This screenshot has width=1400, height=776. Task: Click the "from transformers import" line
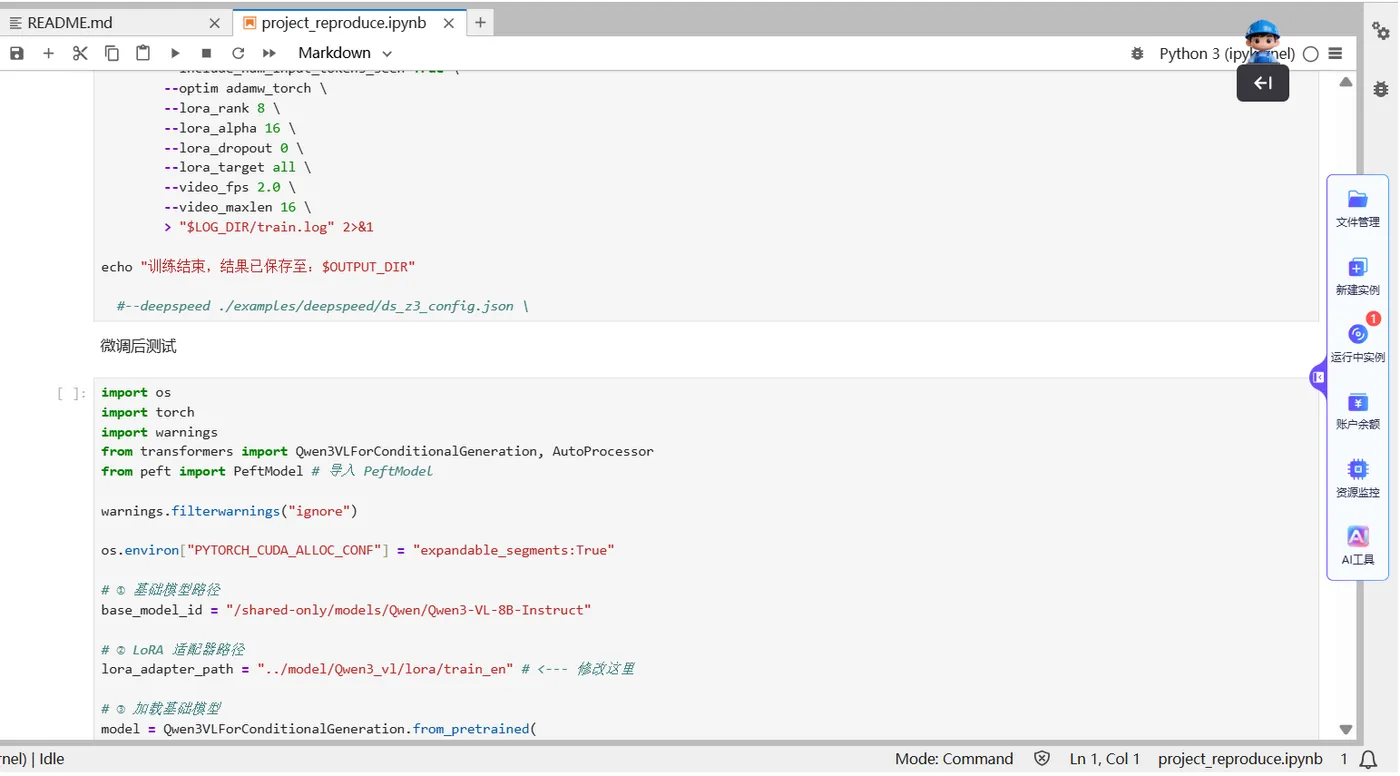[x=377, y=452]
